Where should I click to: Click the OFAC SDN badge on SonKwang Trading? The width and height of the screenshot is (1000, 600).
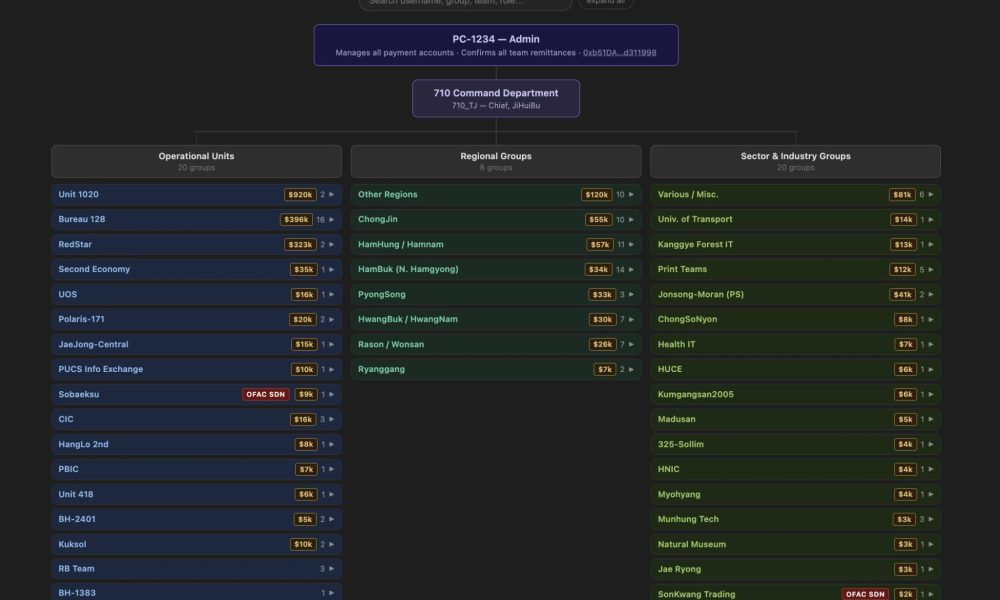click(865, 594)
